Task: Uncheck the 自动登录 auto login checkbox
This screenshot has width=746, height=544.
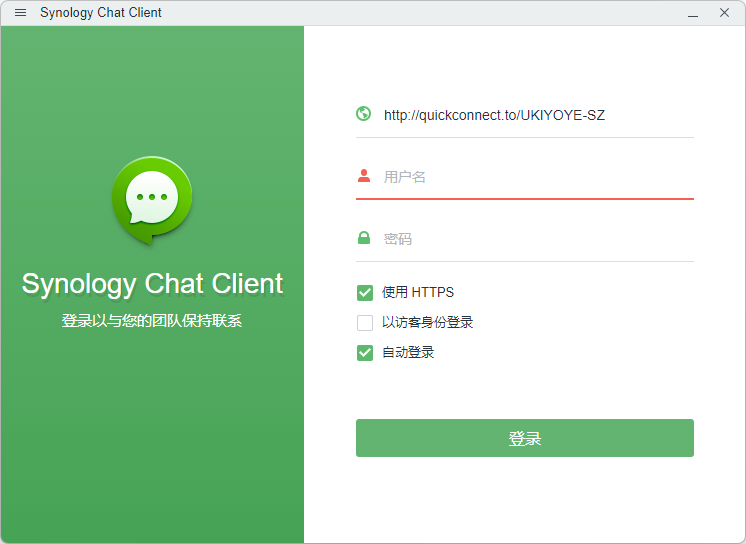Action: 365,353
